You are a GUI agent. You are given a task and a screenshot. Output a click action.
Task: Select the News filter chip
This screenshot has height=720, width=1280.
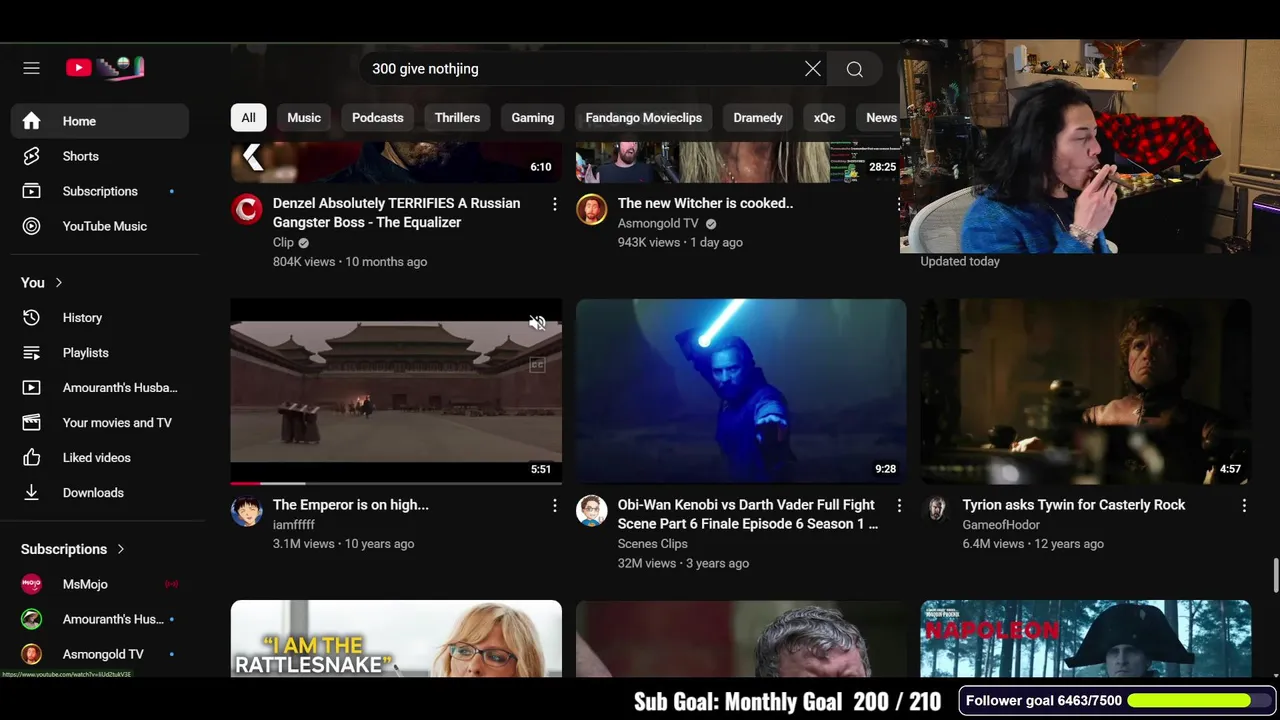pos(880,118)
